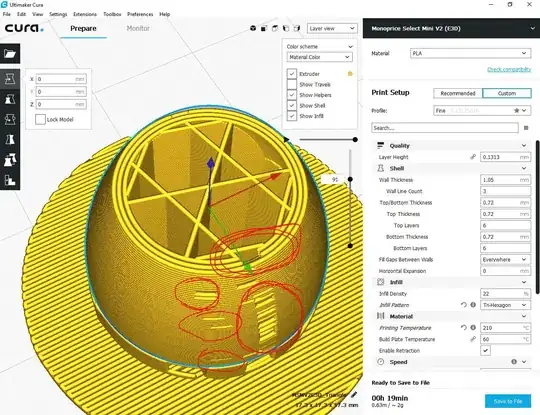Open the File menu
Image resolution: width=540 pixels, height=415 pixels.
[7, 14]
